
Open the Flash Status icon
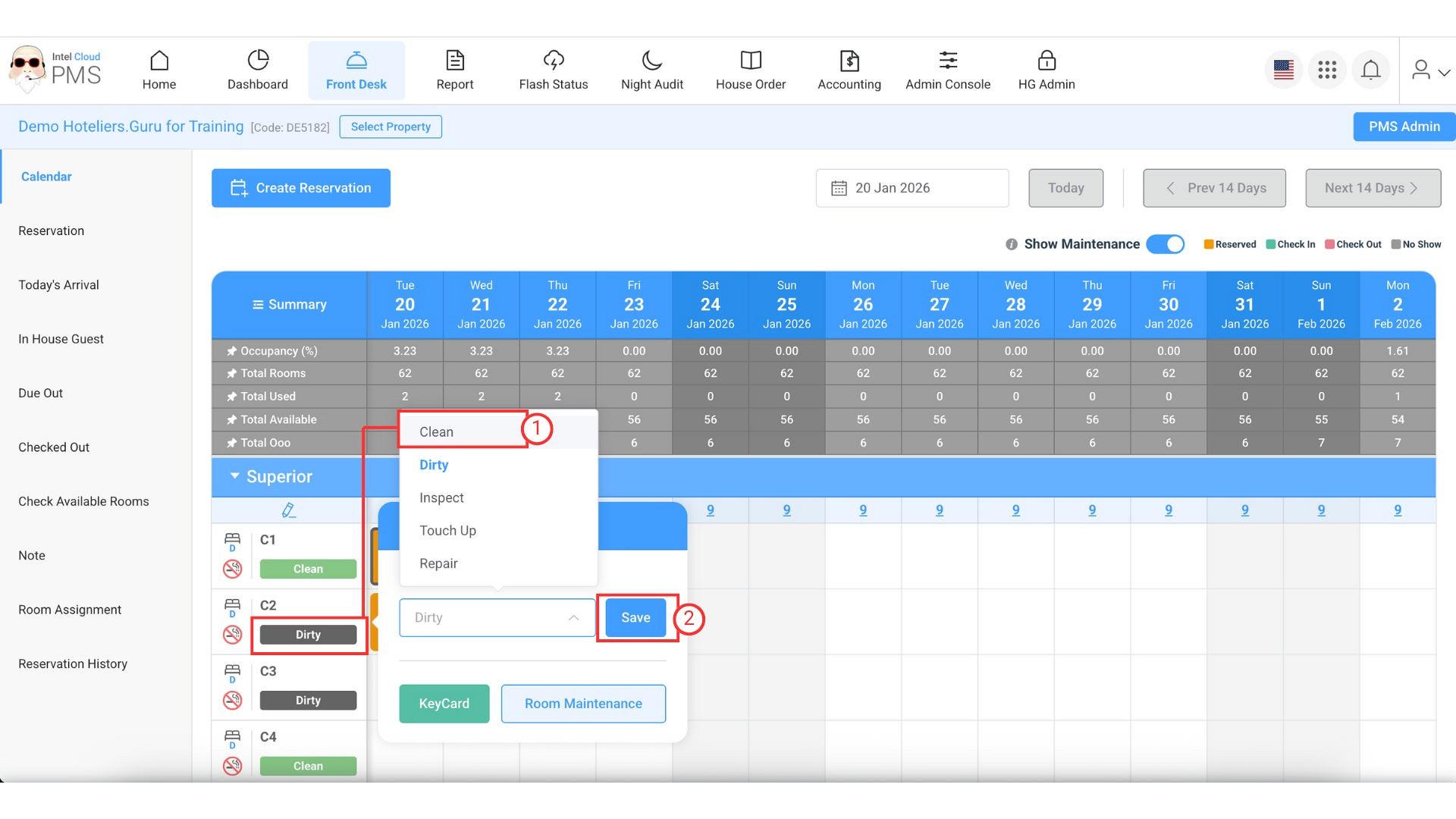coord(554,61)
